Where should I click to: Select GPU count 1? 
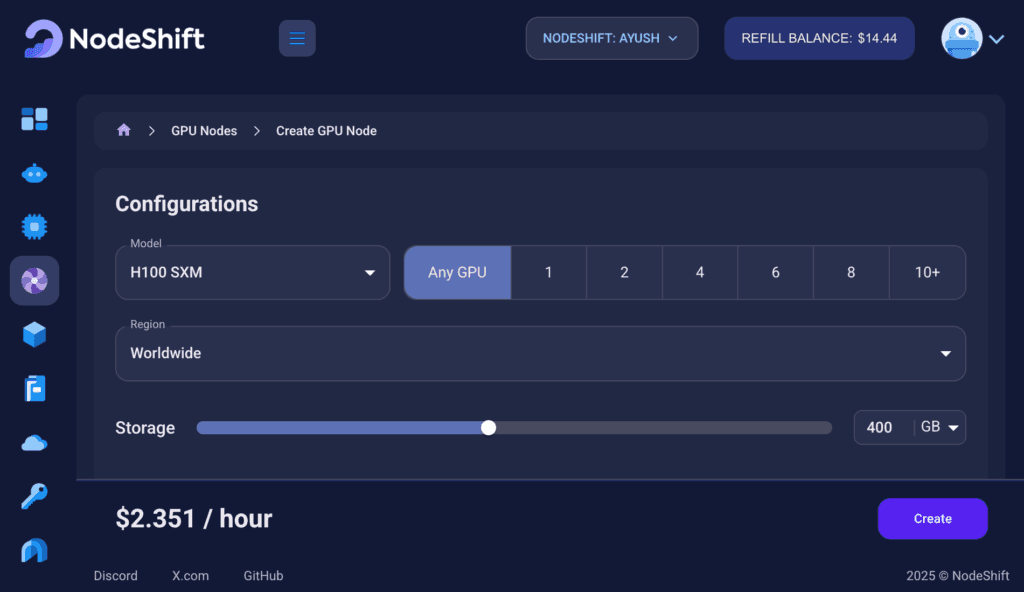[x=549, y=272]
